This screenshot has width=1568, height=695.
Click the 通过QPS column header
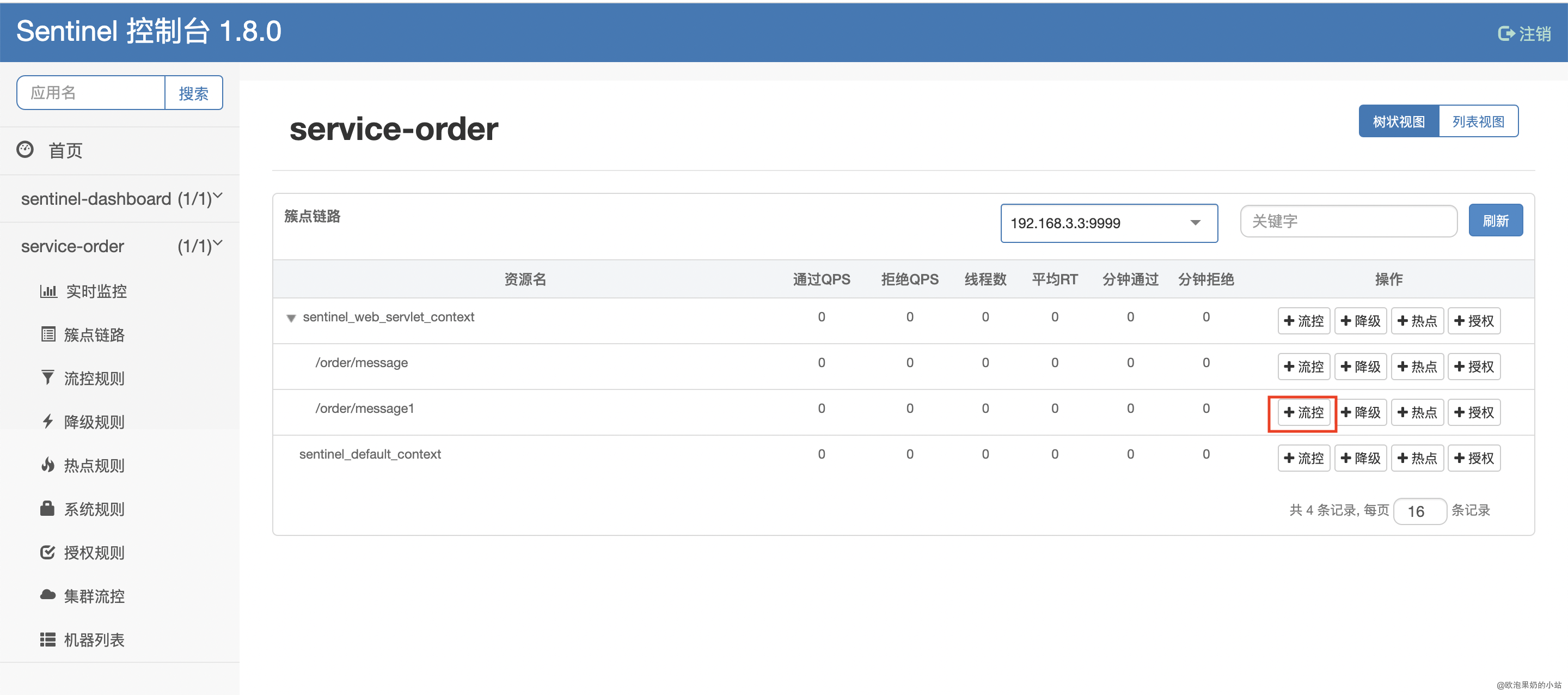821,279
